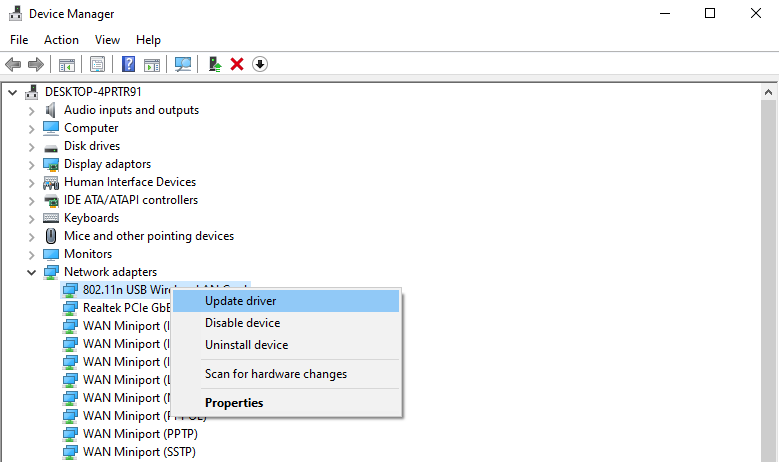Click the scrollbar up arrow
Viewport: 779px width, 462px height.
768,92
